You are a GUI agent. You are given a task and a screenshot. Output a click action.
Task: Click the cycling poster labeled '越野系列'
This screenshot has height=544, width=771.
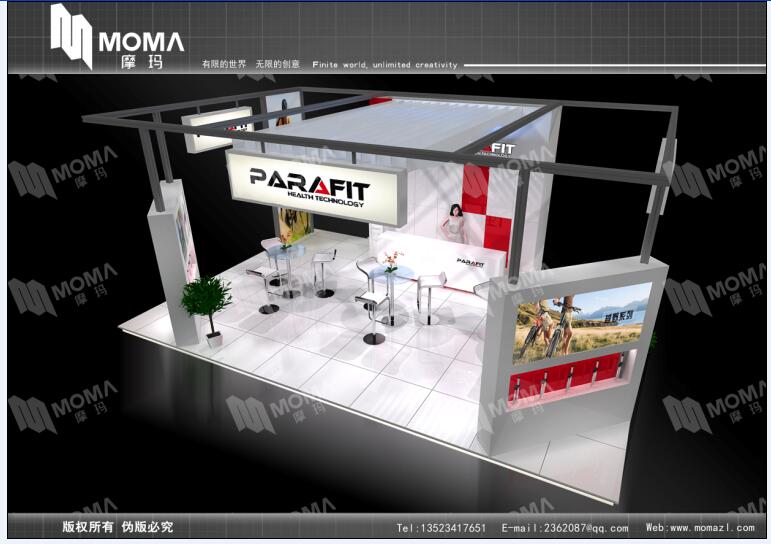coord(582,322)
